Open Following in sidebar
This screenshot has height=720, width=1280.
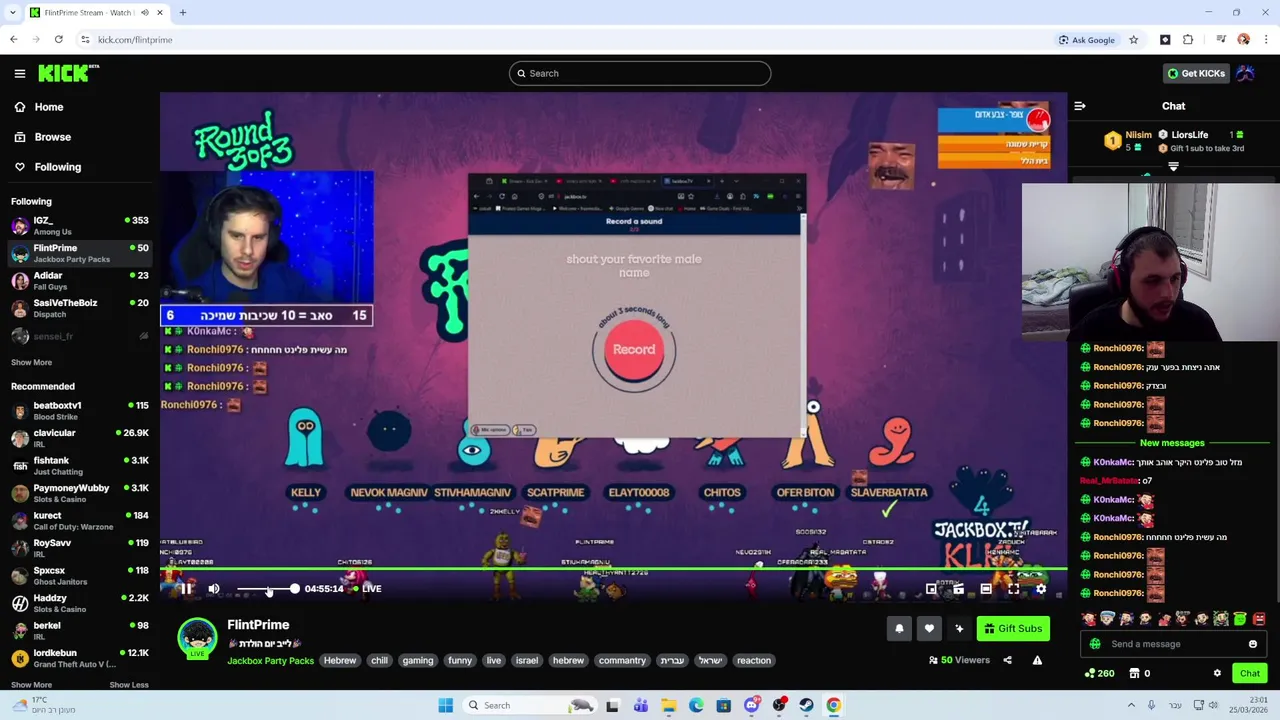click(x=80, y=167)
